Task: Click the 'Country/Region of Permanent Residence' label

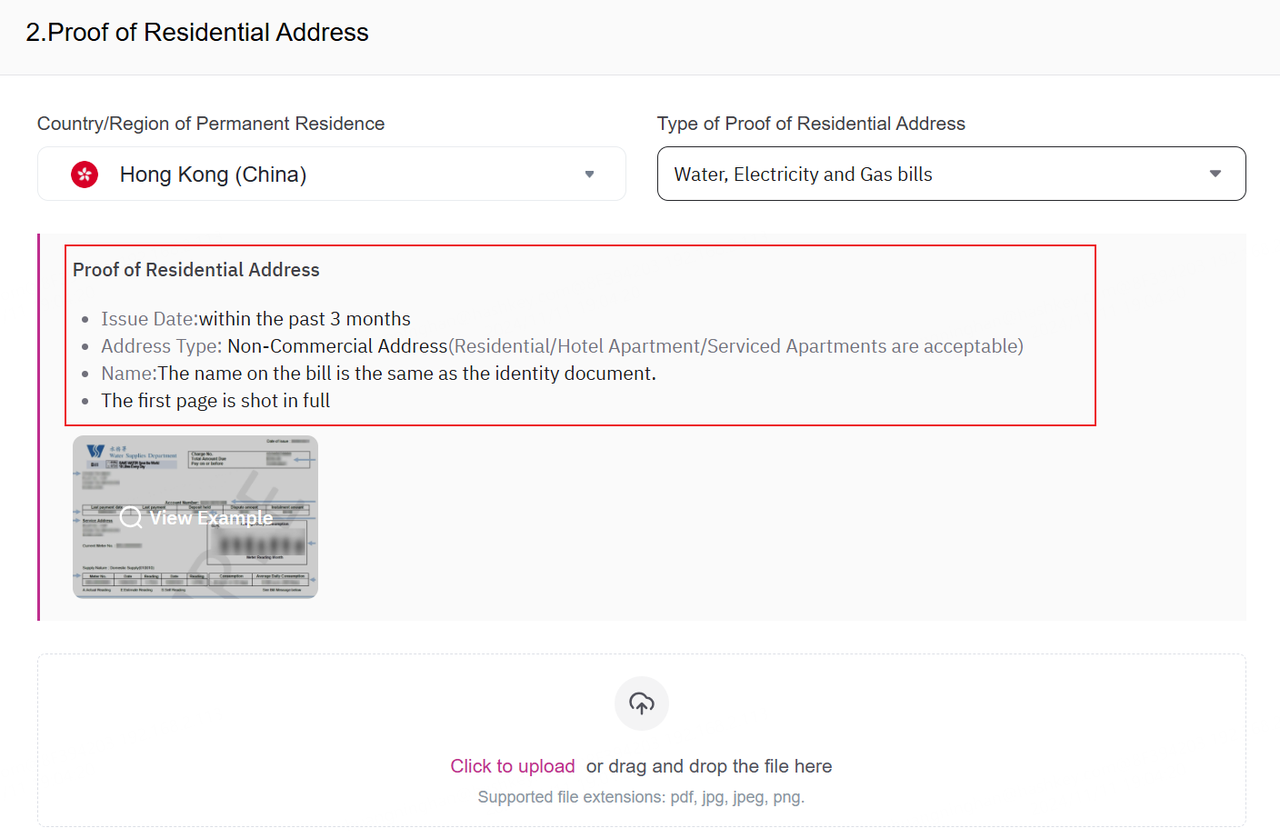Action: click(211, 124)
